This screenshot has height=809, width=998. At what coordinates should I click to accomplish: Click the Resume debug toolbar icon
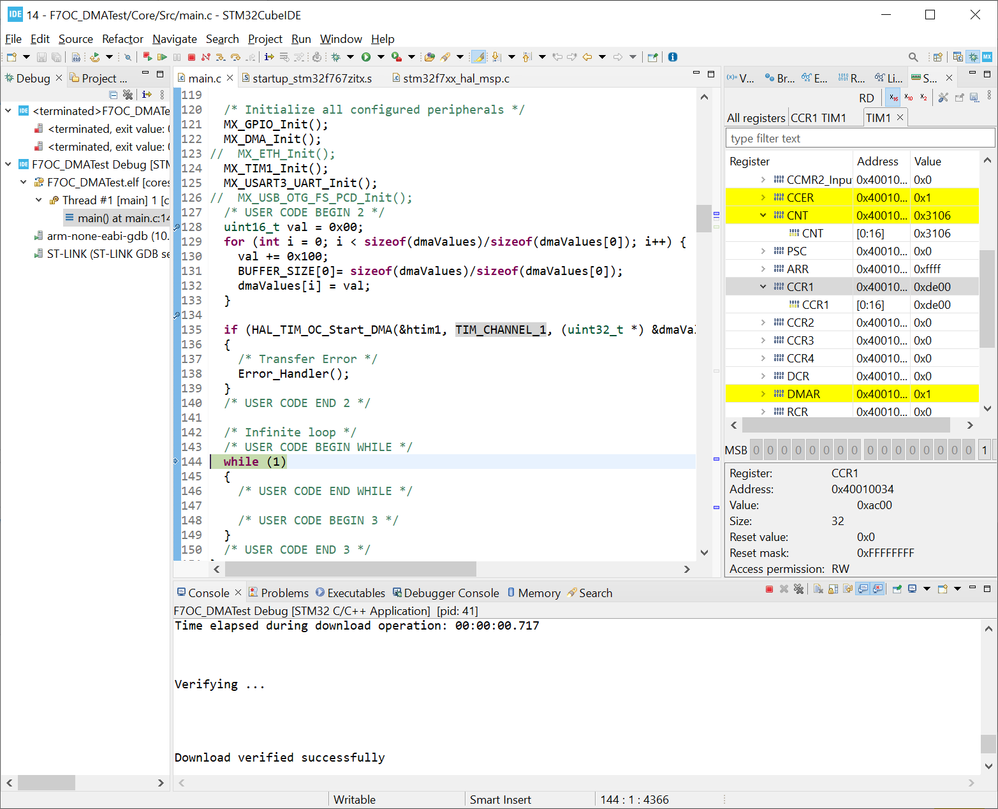pyautogui.click(x=162, y=57)
